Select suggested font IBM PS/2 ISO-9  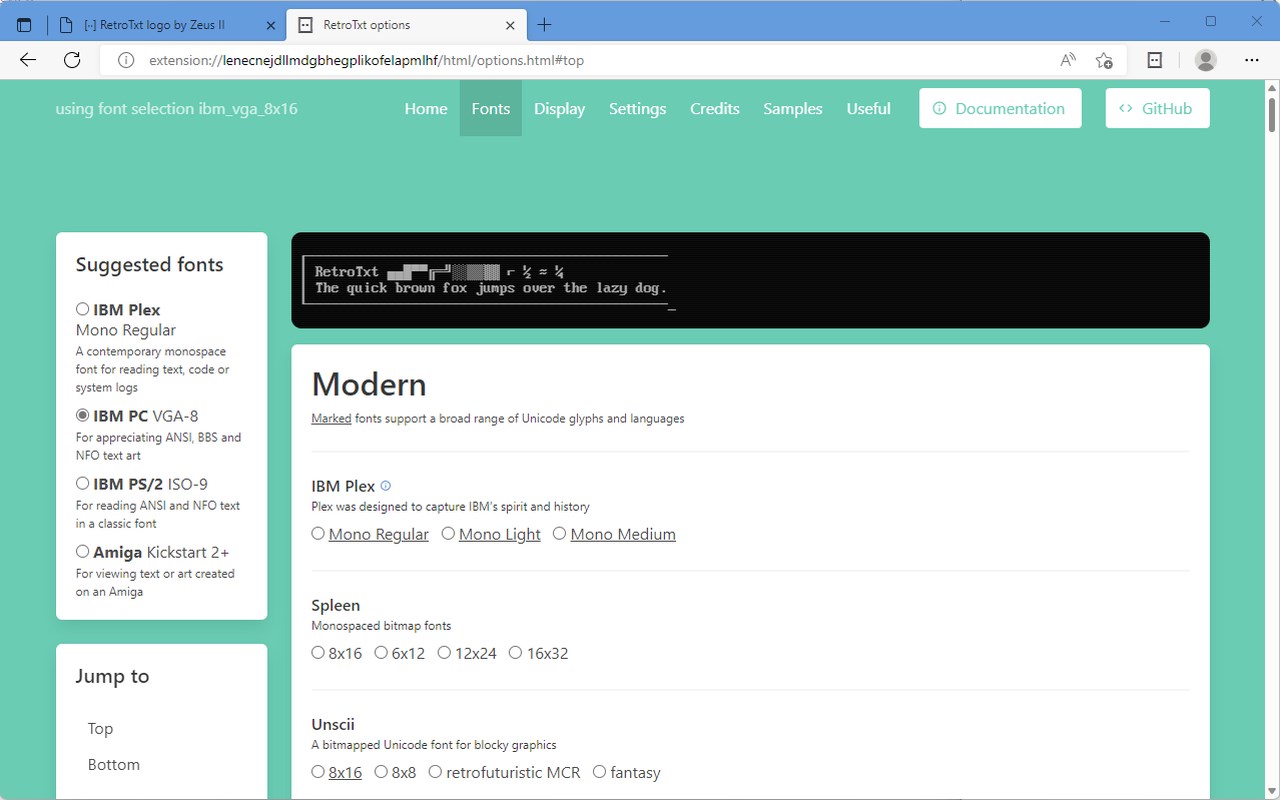pyautogui.click(x=83, y=483)
